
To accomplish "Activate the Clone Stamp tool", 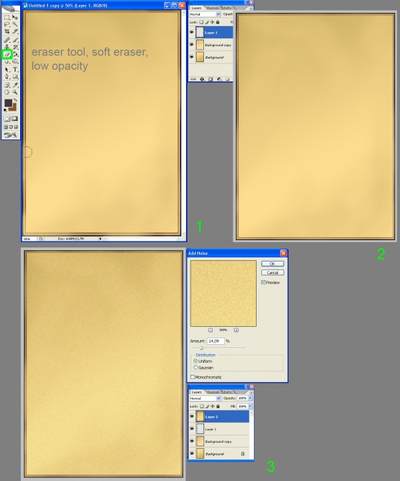I will 7,47.
